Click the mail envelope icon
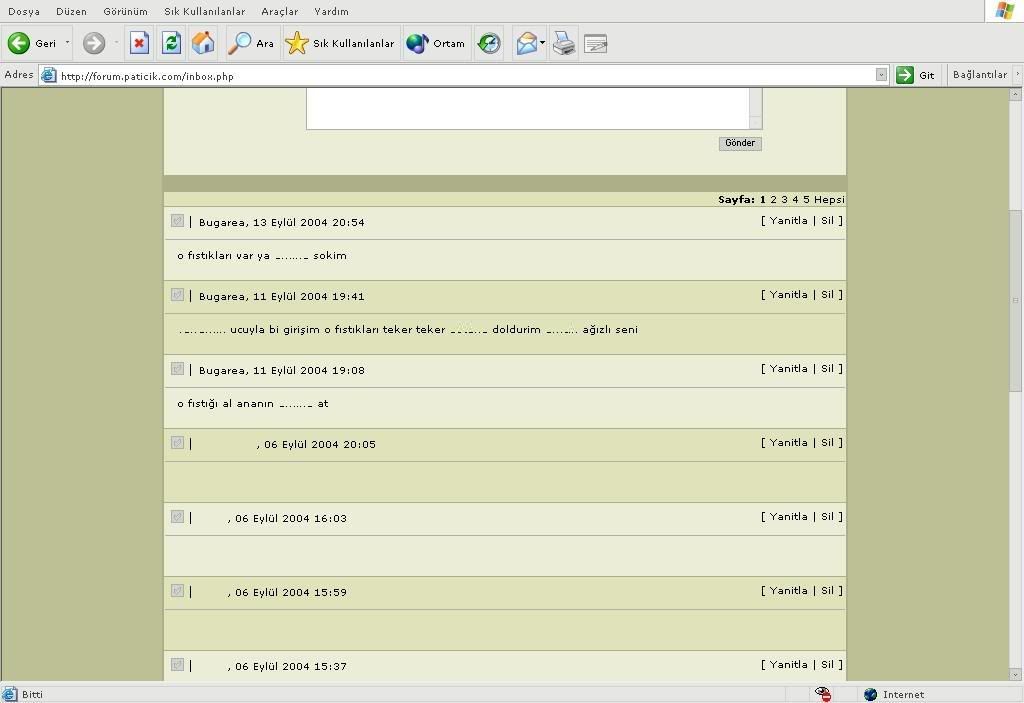 [526, 43]
